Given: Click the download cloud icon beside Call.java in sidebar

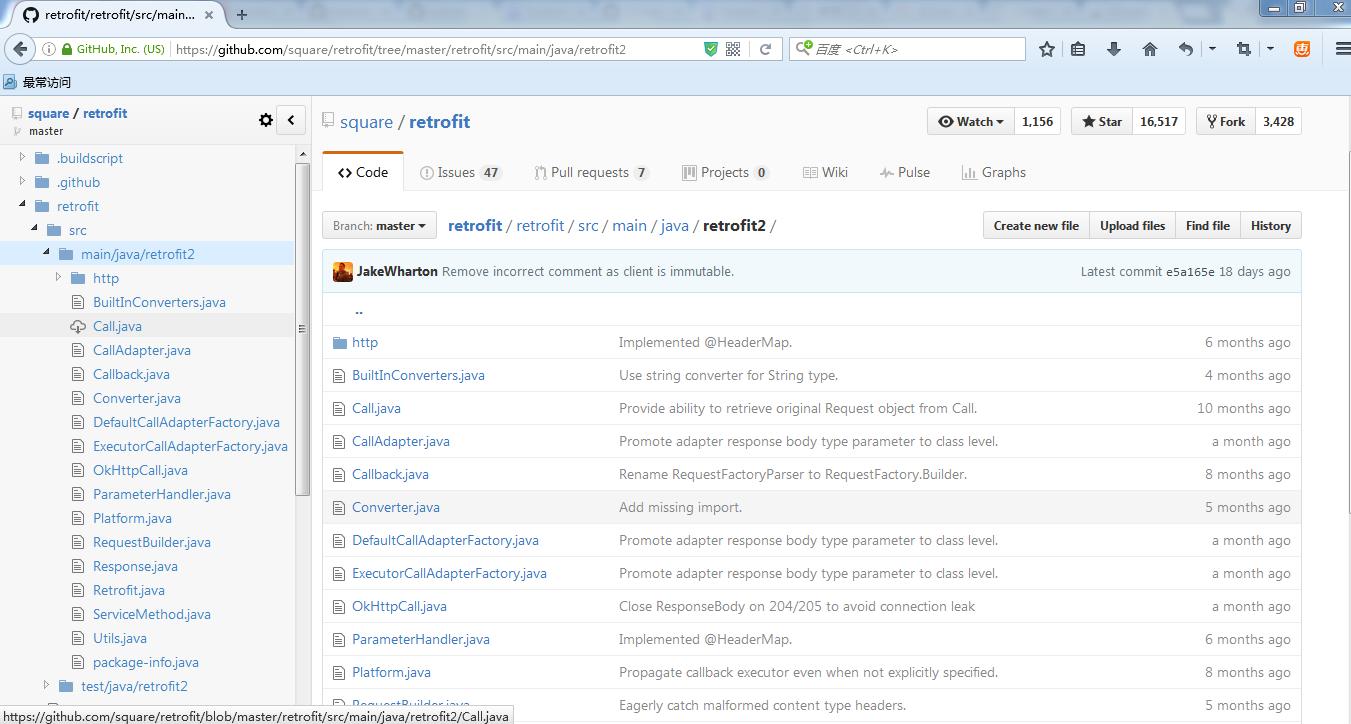Looking at the screenshot, I should [x=78, y=326].
